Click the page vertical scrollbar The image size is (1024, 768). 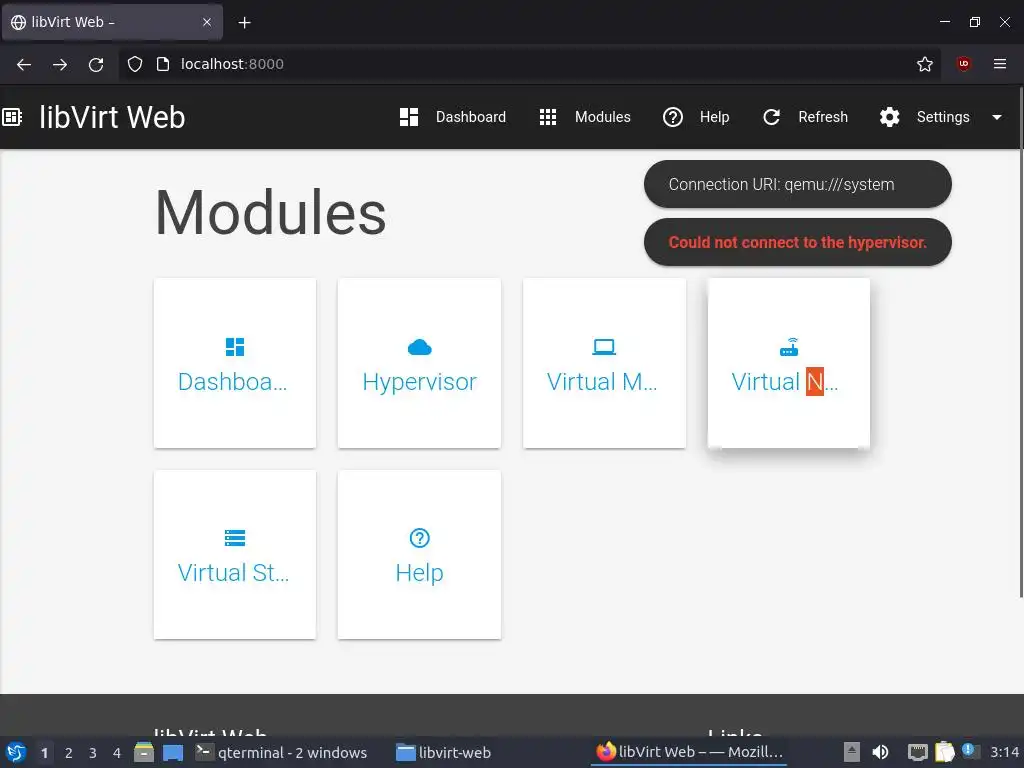pos(1021,342)
